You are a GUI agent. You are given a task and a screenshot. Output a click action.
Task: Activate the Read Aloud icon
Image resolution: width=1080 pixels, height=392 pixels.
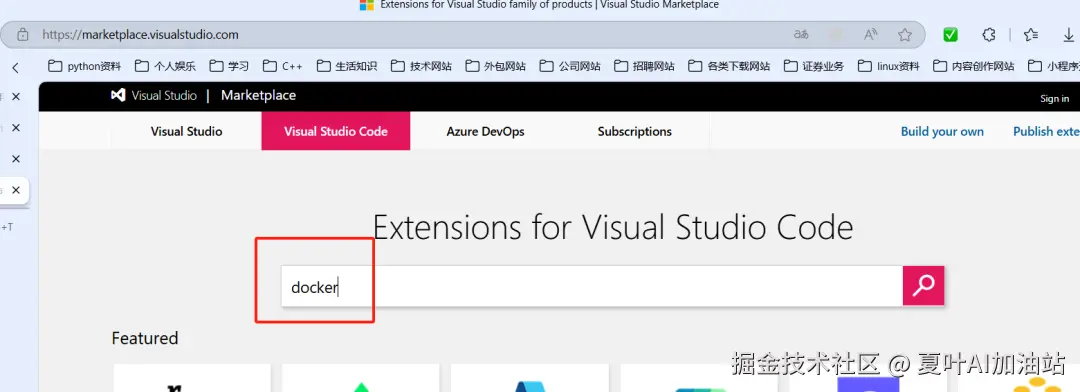(x=871, y=34)
